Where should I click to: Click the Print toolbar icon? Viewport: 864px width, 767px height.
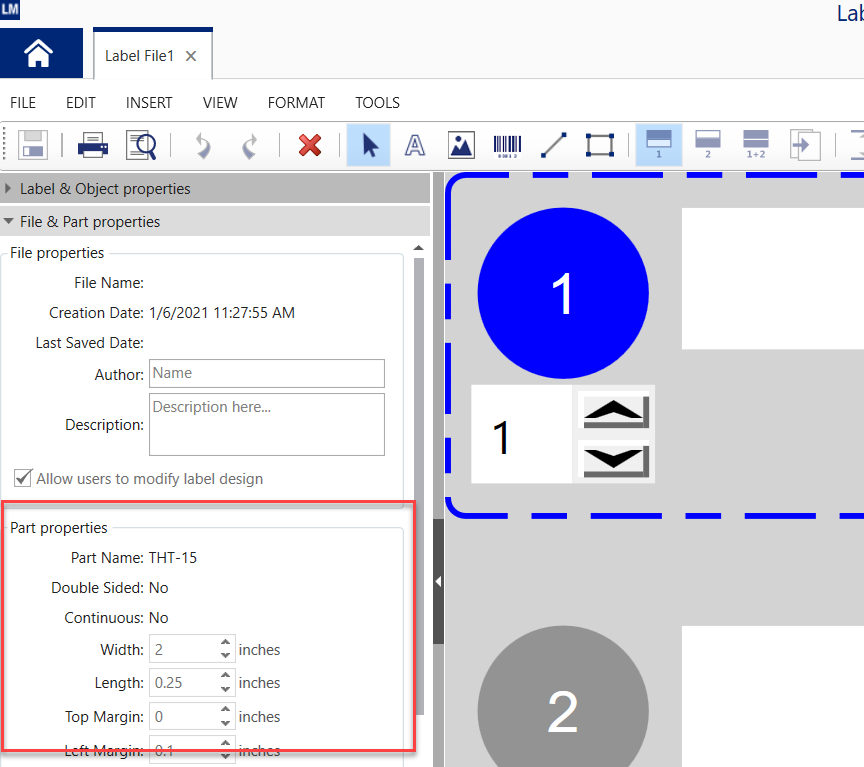point(93,145)
